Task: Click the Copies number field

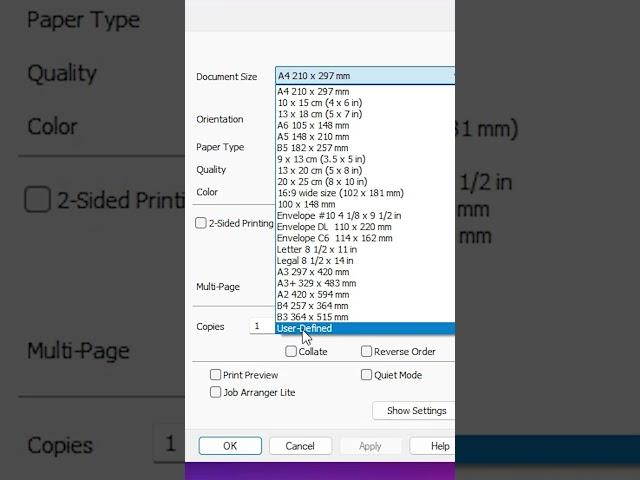Action: tap(262, 326)
